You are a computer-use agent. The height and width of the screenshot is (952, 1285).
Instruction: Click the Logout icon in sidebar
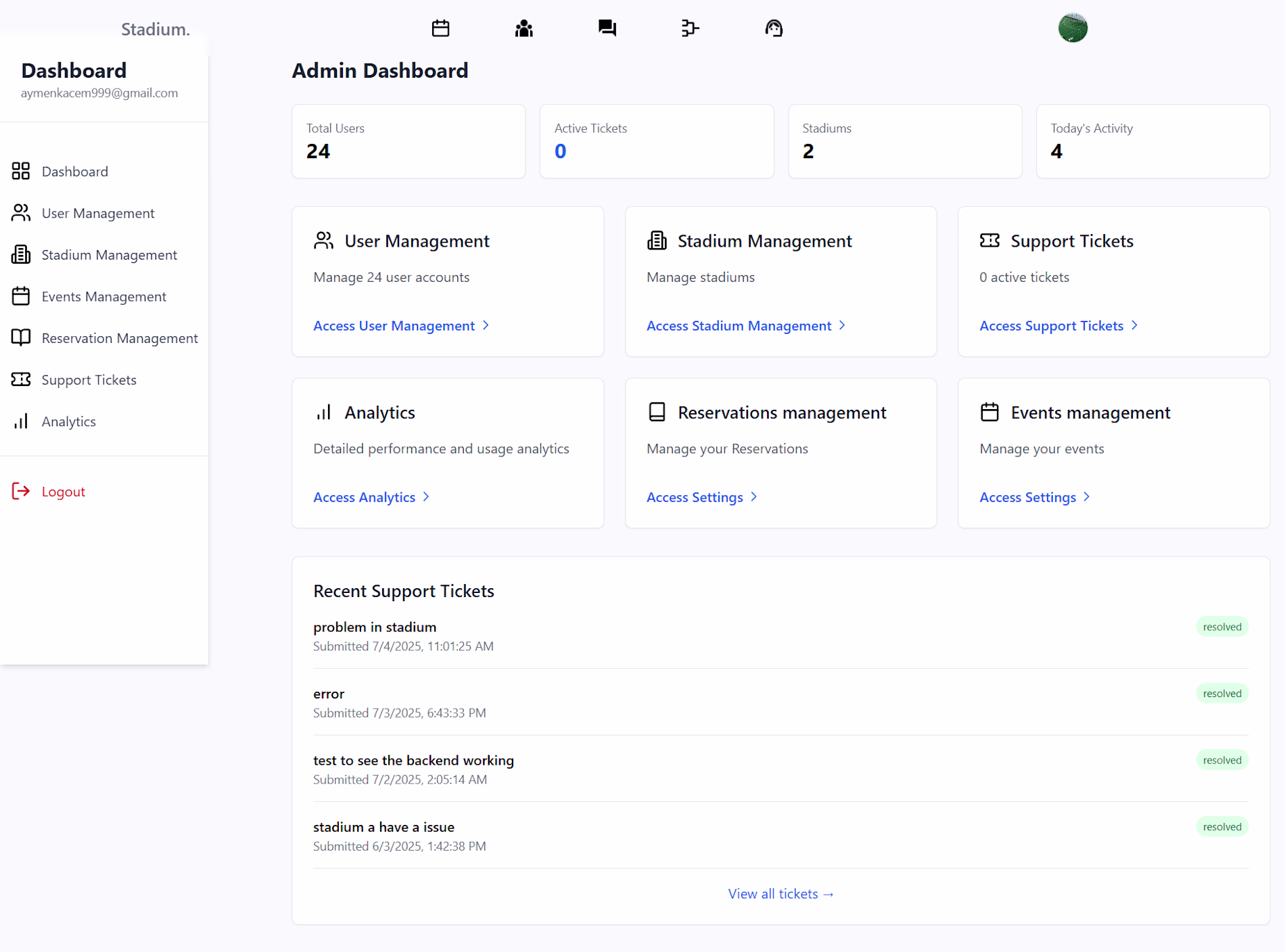tap(21, 492)
